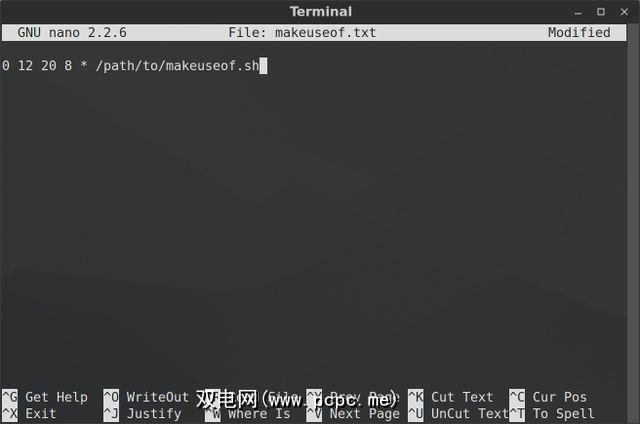Screen dimensions: 640x424
Task: Click the ^J Justify shortcut
Action: click(x=142, y=413)
